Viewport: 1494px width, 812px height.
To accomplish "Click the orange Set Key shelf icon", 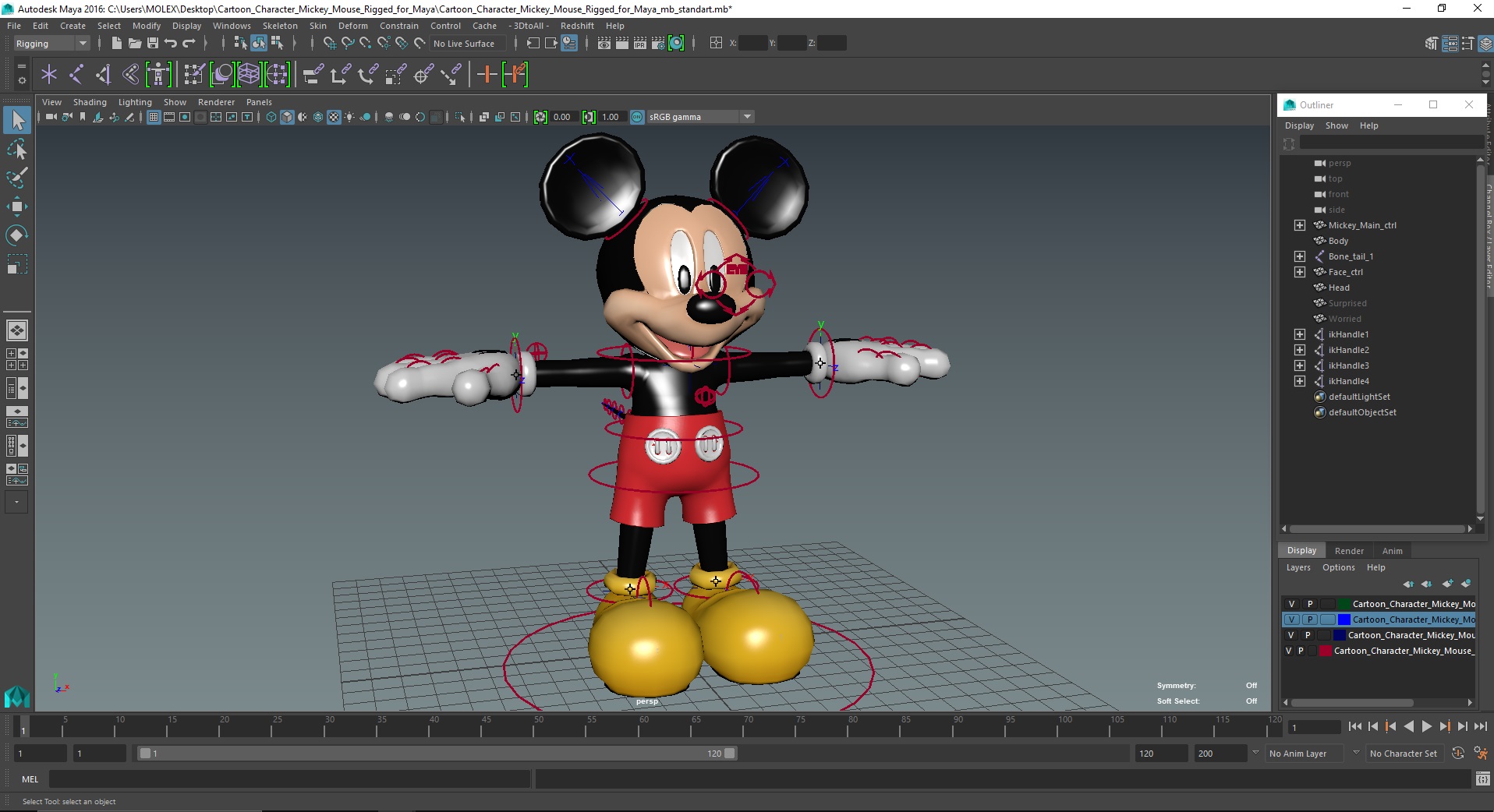I will coord(487,75).
